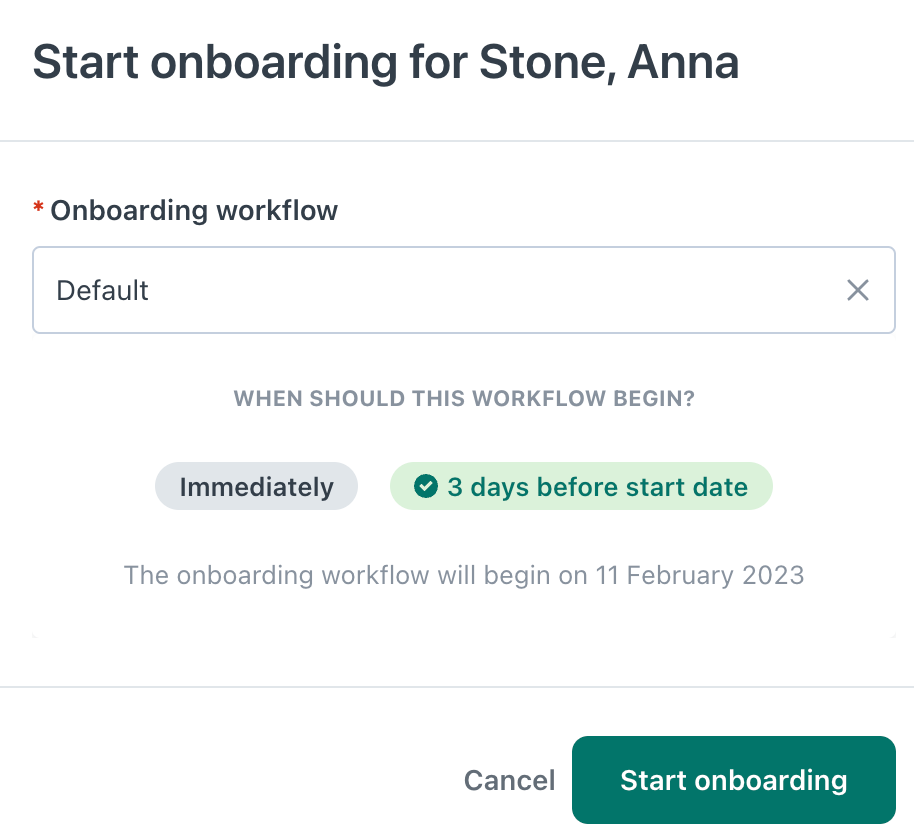
Task: Switch the workflow start to Immediately
Action: point(256,486)
